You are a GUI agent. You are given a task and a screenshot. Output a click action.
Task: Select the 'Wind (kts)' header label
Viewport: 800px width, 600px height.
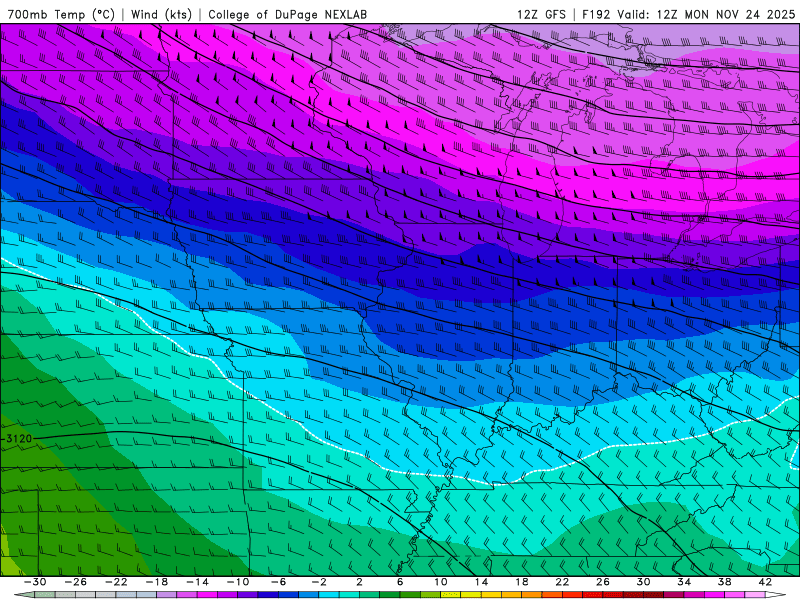[161, 14]
